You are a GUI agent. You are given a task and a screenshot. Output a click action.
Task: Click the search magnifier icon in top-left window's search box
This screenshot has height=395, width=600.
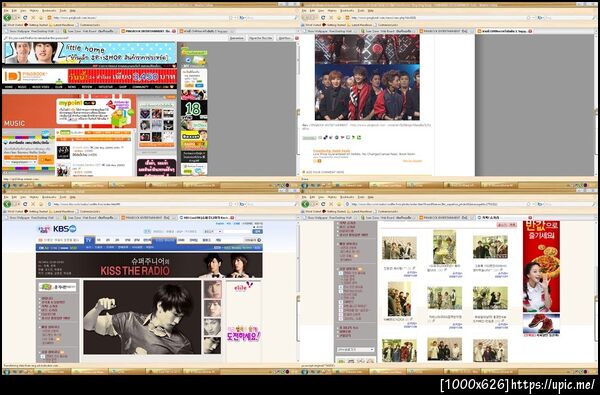pyautogui.click(x=296, y=18)
